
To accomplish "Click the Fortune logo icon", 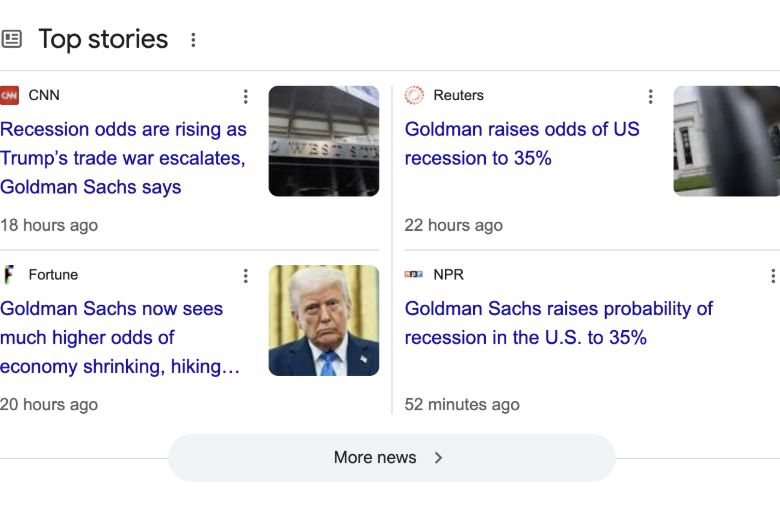I will tap(8, 275).
